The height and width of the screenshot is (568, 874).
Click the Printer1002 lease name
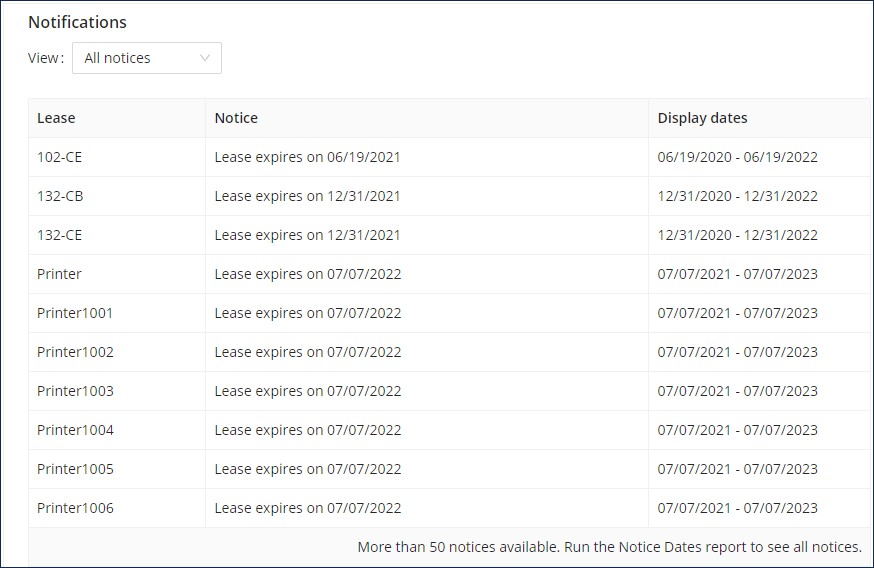coord(75,352)
